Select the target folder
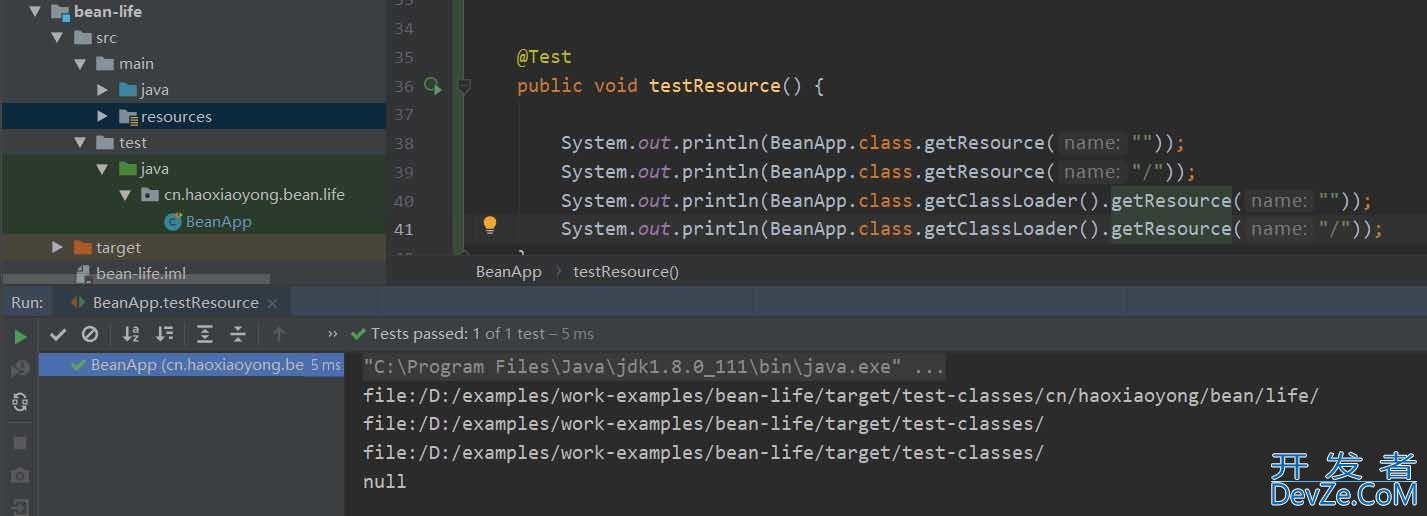The width and height of the screenshot is (1427, 516). pos(118,247)
